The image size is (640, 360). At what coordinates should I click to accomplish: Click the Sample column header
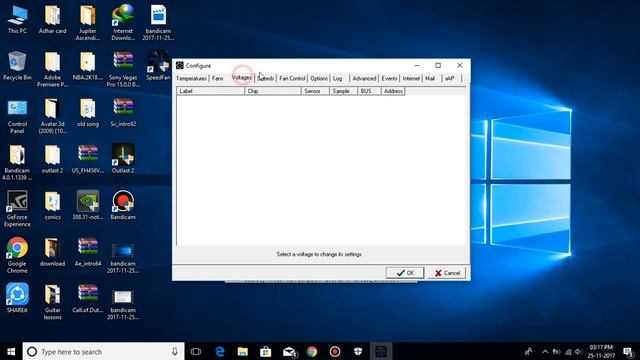(x=343, y=91)
